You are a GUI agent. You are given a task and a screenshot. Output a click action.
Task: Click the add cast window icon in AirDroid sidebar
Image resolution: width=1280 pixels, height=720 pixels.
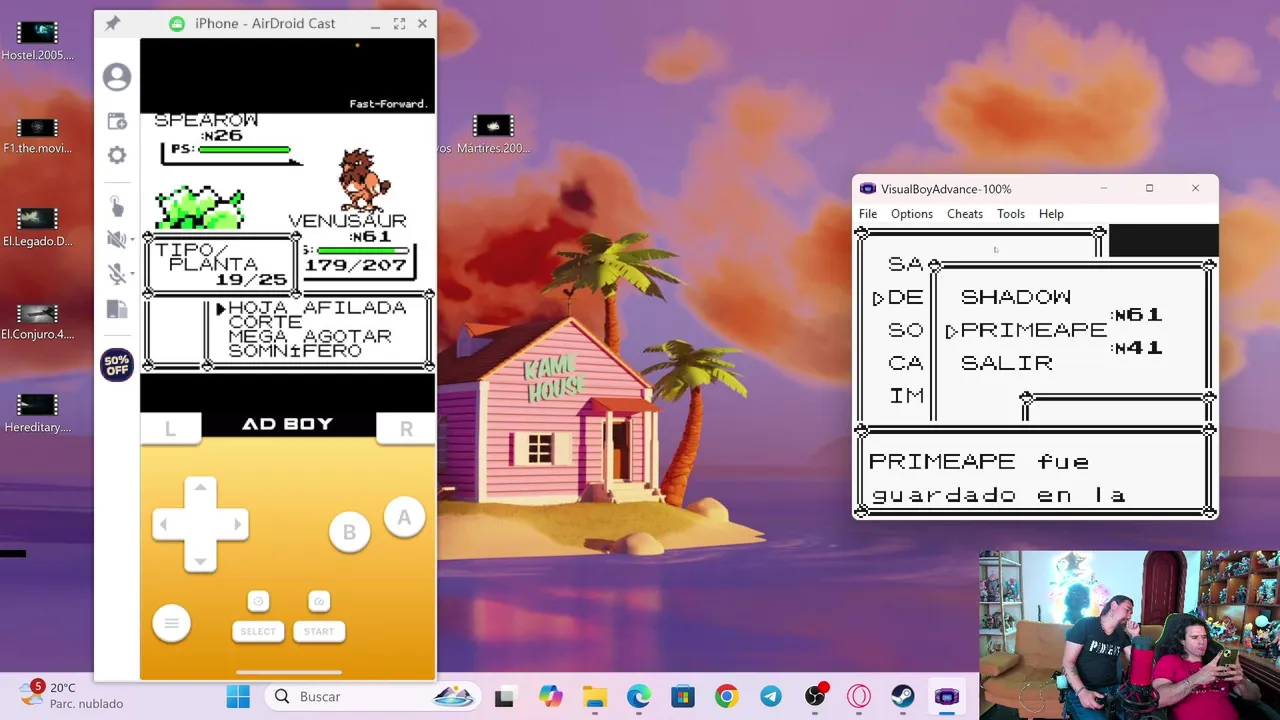tap(117, 122)
